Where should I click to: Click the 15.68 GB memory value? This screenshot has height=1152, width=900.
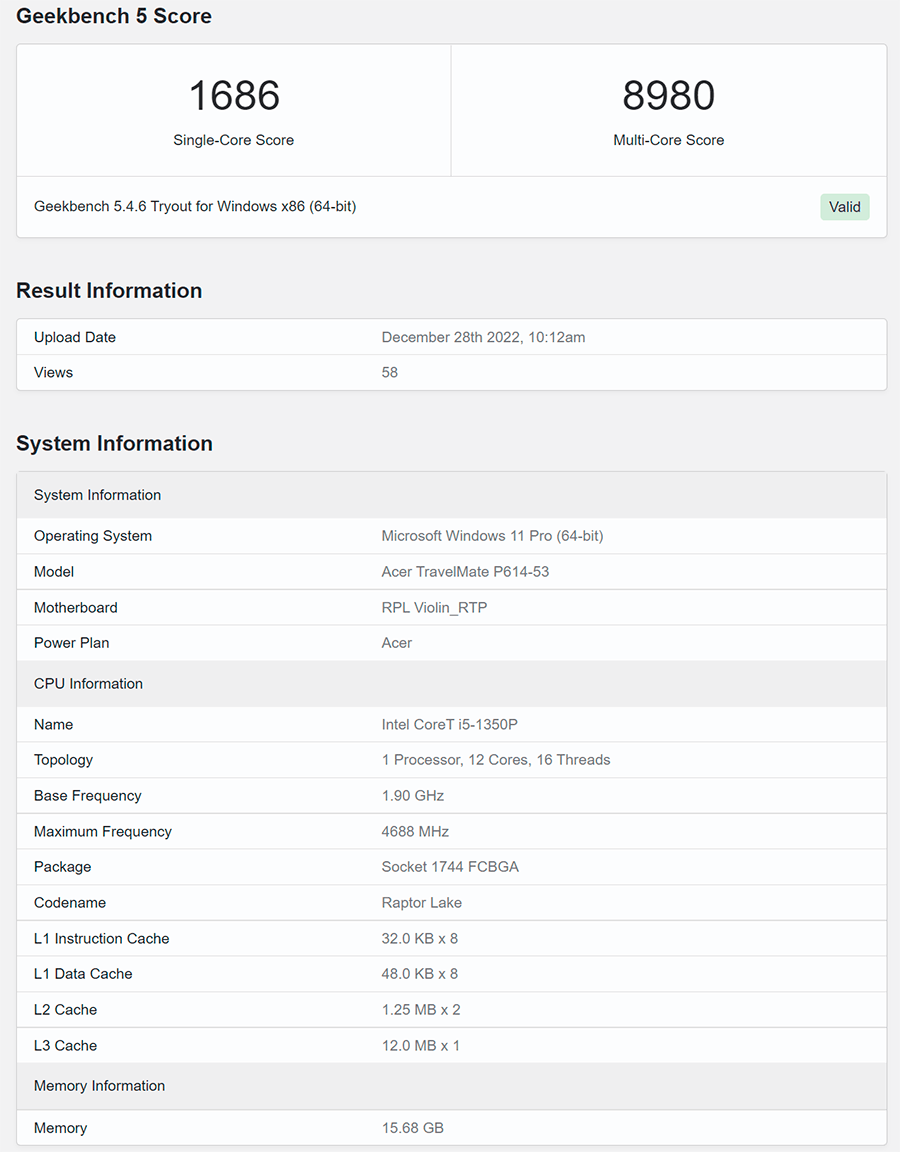pos(412,1128)
